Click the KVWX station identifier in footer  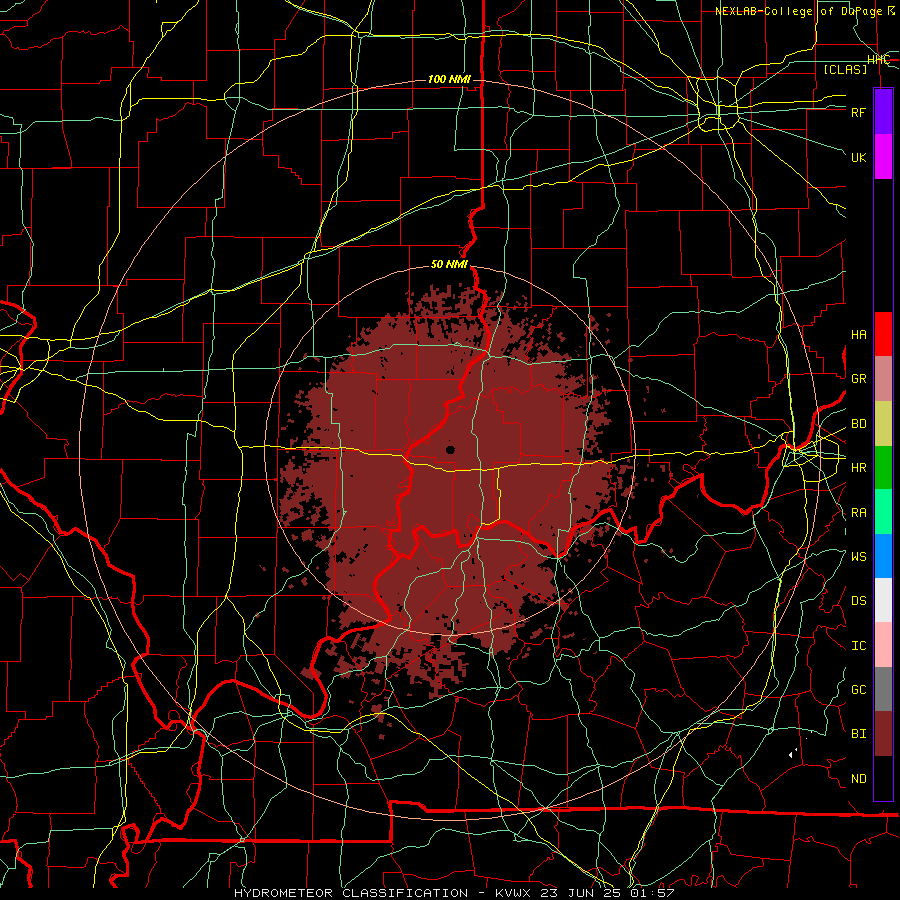click(x=513, y=893)
